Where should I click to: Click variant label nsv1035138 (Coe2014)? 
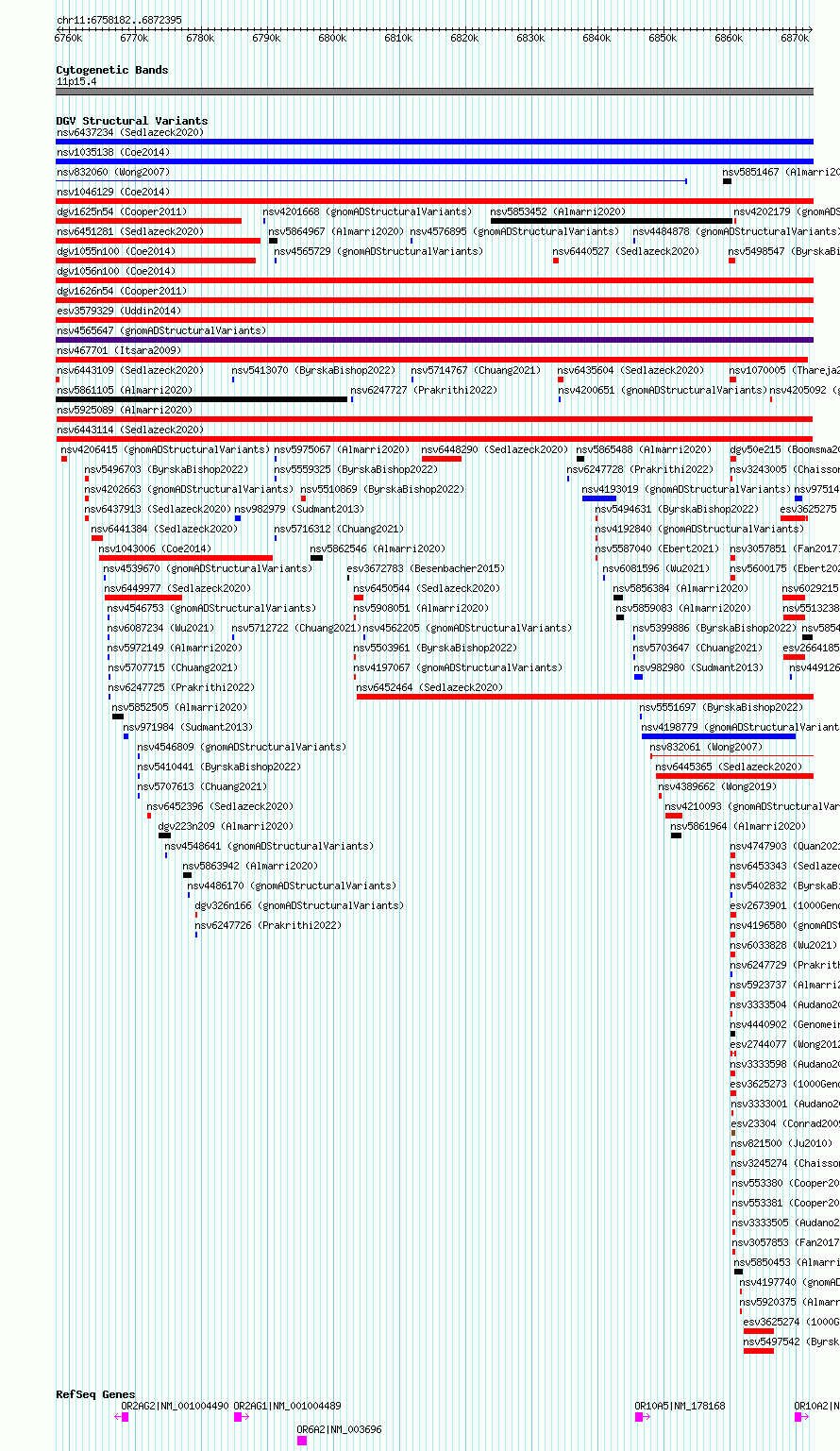[113, 152]
